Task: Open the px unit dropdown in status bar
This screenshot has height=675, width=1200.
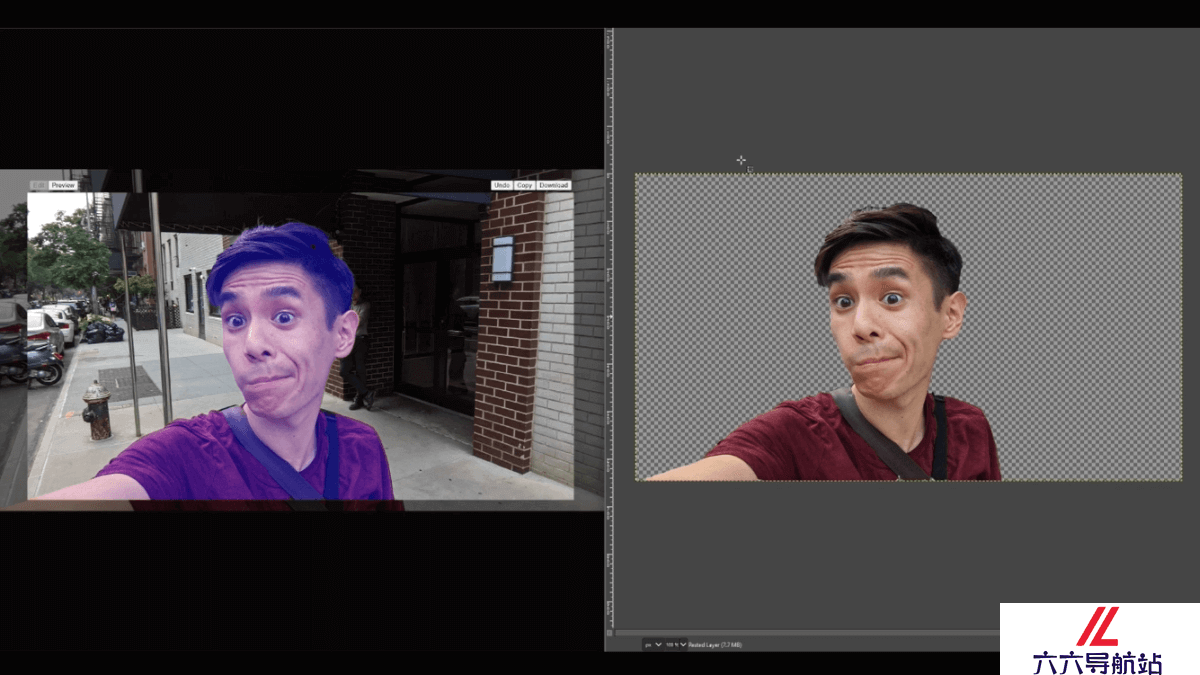Action: [653, 645]
